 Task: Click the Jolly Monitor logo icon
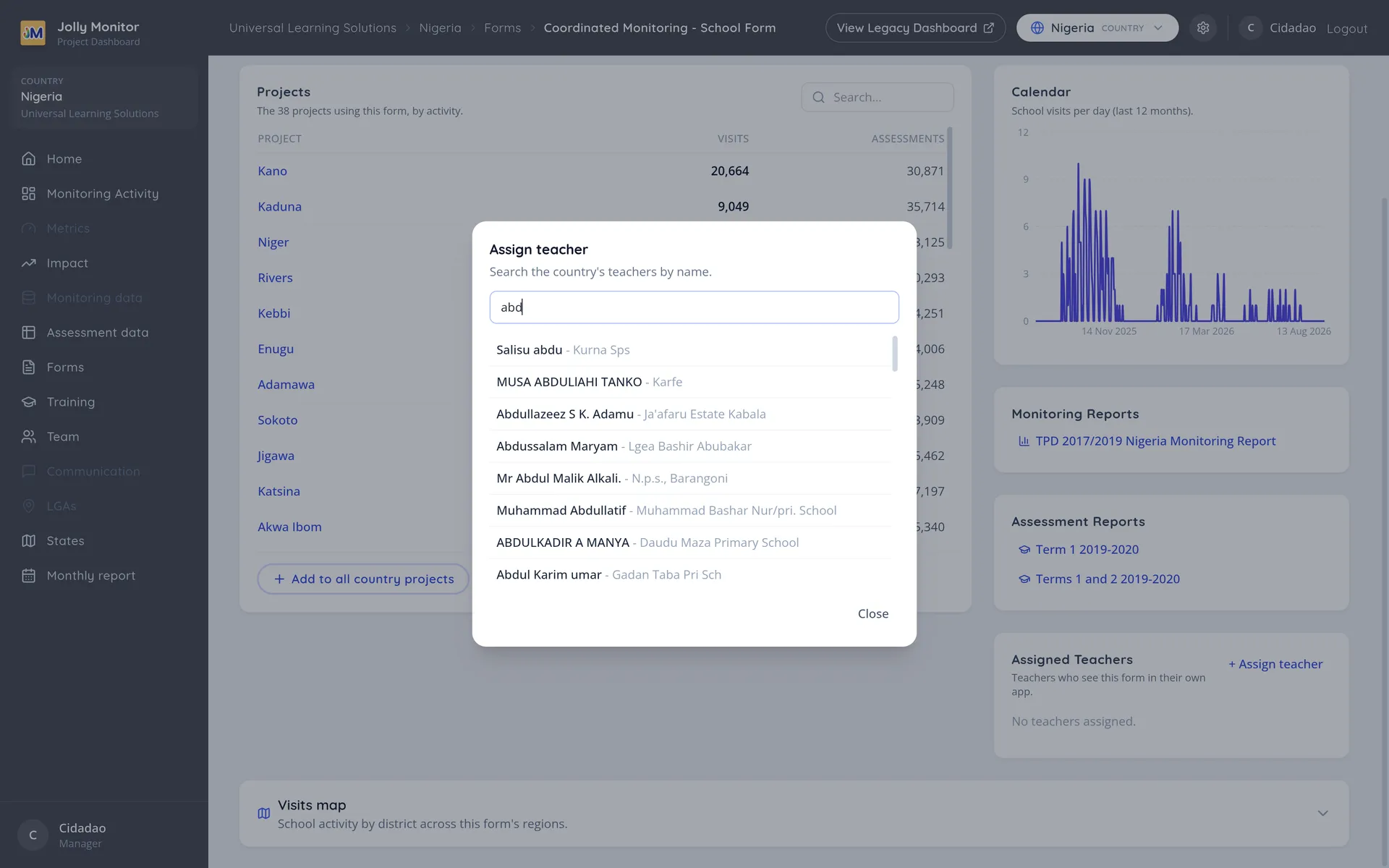click(33, 33)
